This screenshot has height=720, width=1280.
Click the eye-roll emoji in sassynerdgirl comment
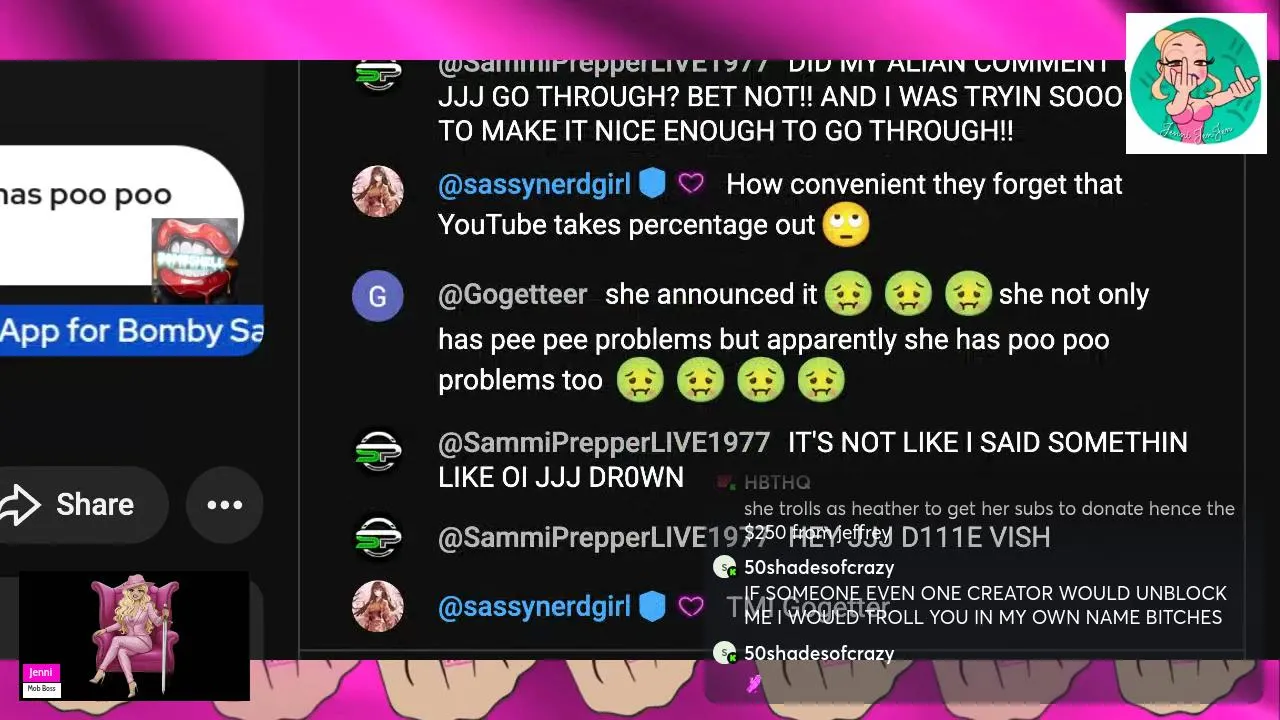(846, 225)
